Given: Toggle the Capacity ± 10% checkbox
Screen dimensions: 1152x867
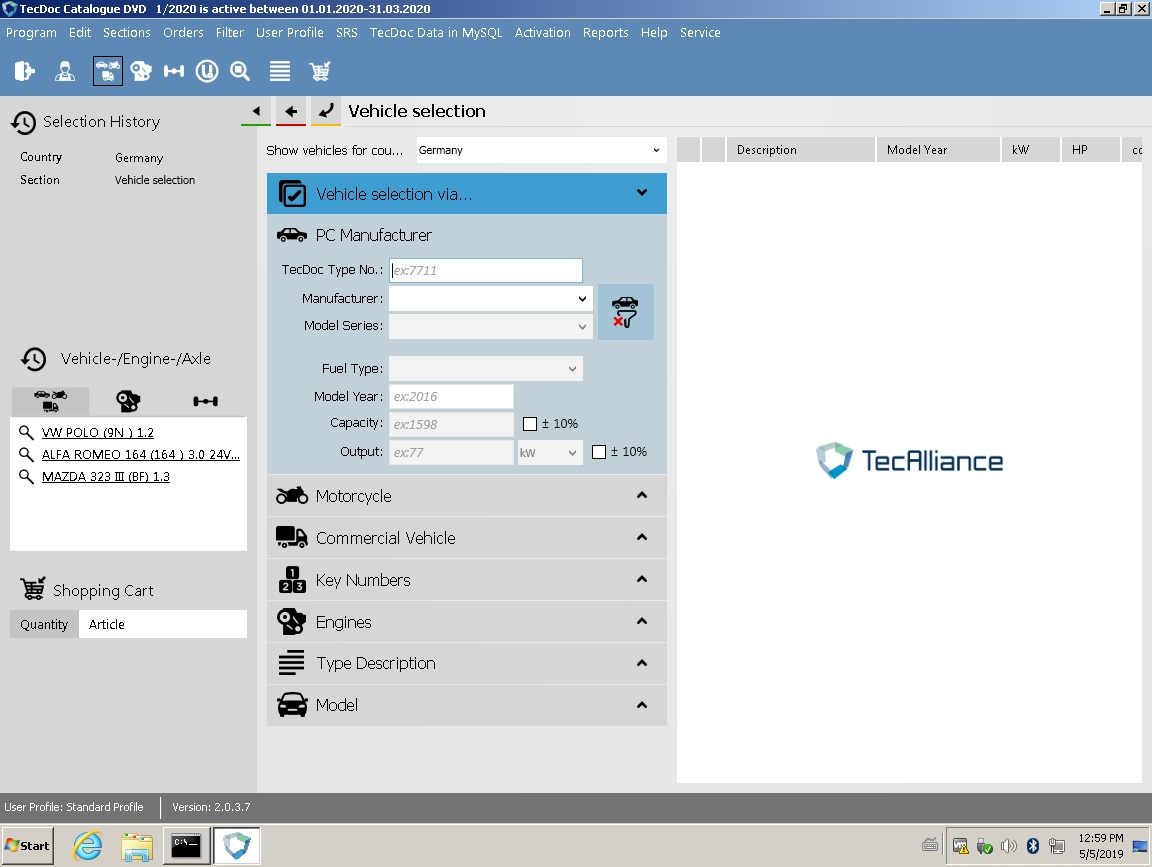Looking at the screenshot, I should coord(530,424).
